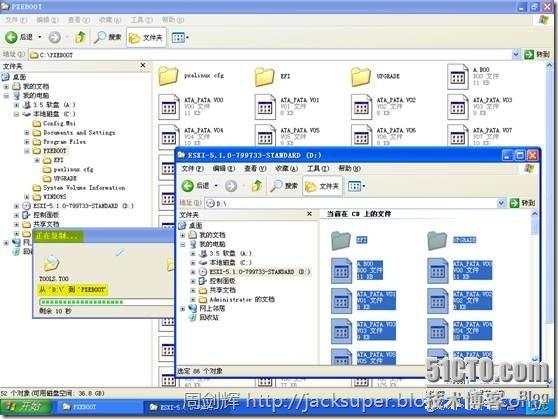Click Forward arrow in ESXI window toolbar
This screenshot has width=558, height=419.
(x=231, y=185)
